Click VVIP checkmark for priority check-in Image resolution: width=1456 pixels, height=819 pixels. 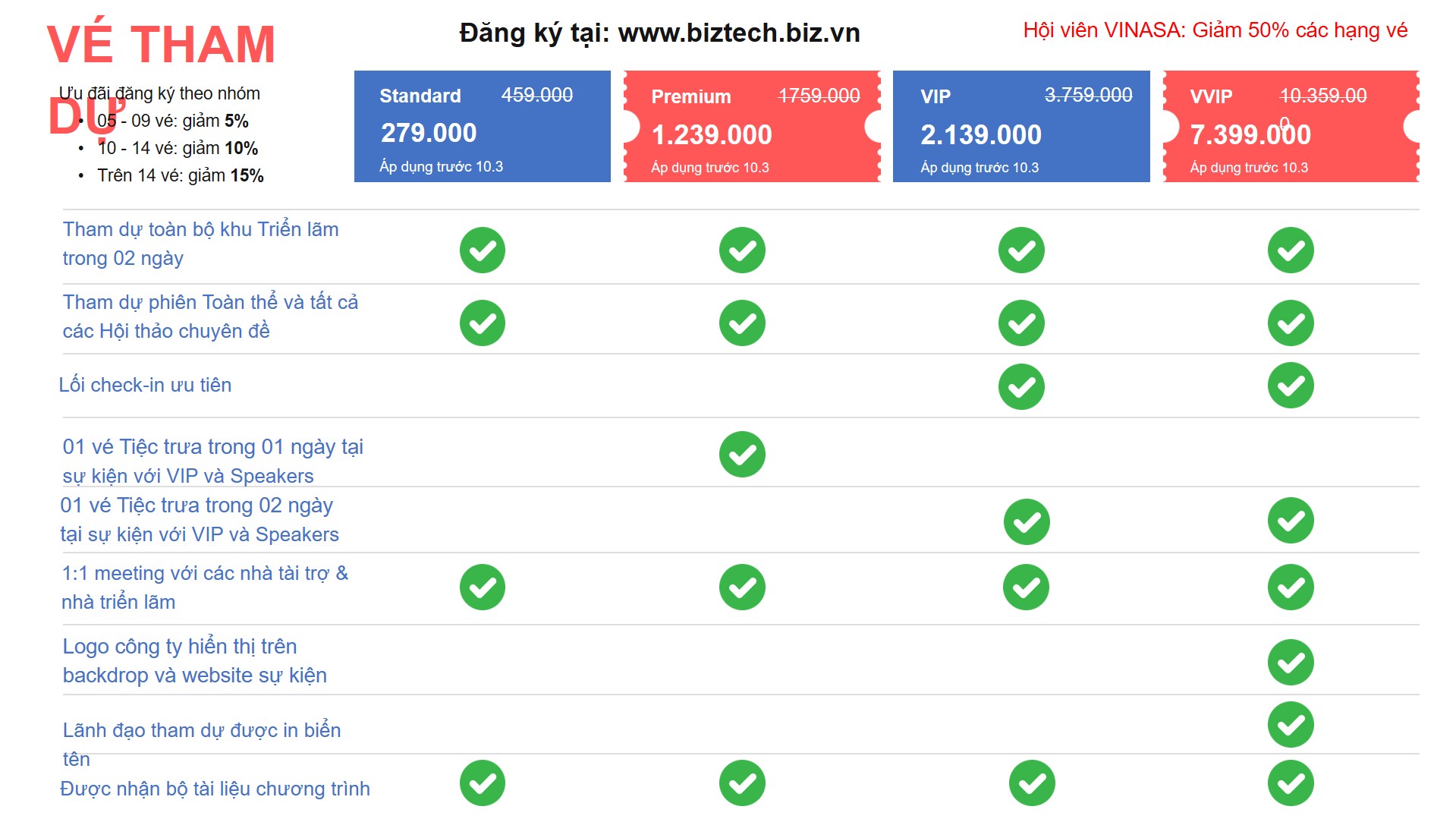(1291, 386)
